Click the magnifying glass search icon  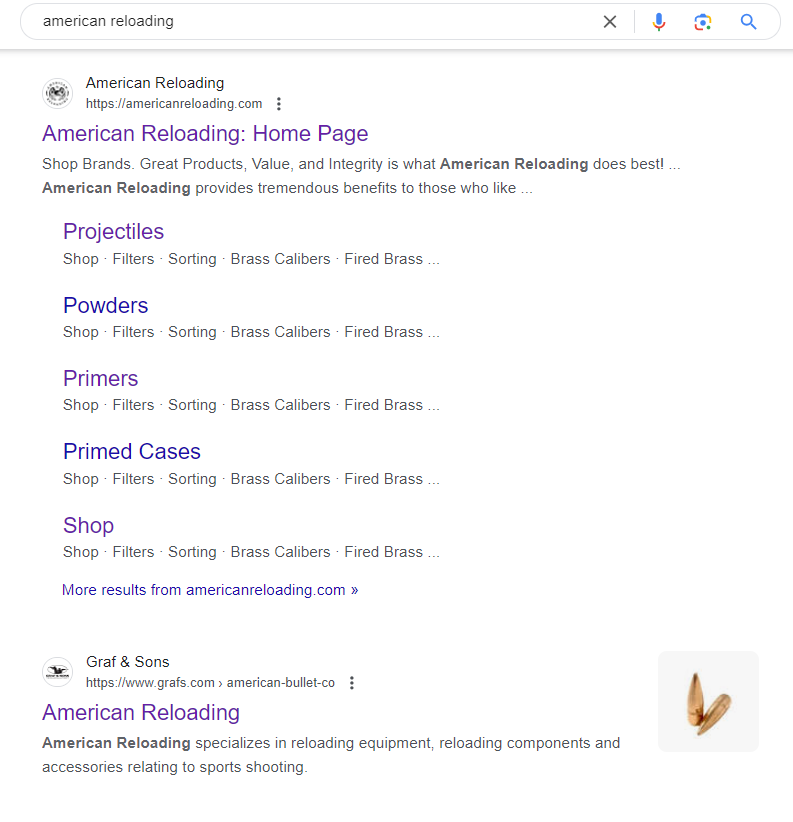point(748,21)
